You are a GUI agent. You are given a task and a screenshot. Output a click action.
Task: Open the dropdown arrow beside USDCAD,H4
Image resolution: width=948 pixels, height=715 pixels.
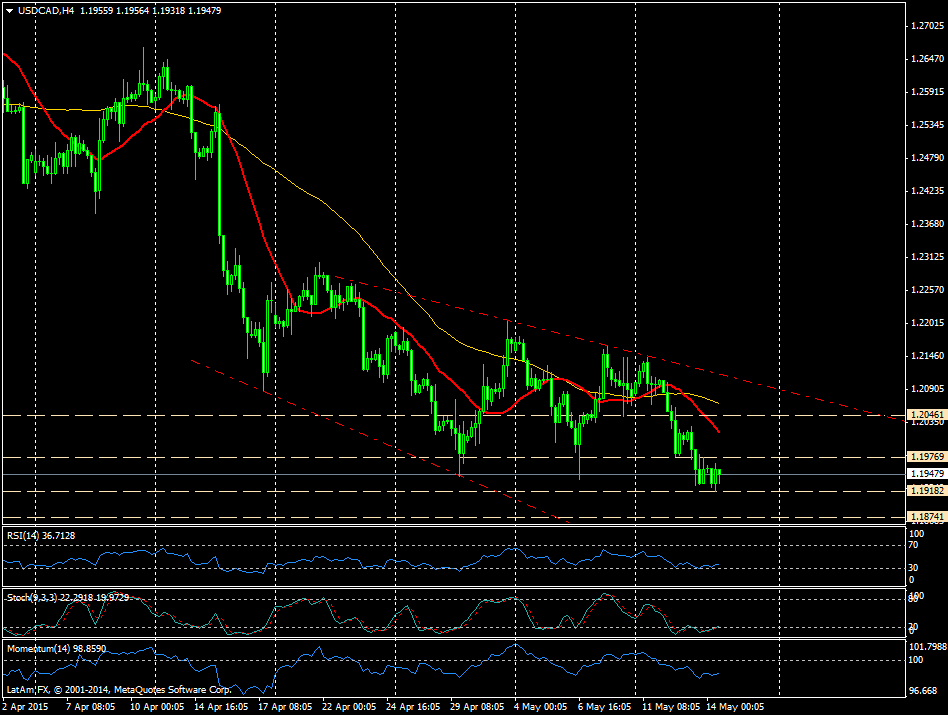[9, 12]
